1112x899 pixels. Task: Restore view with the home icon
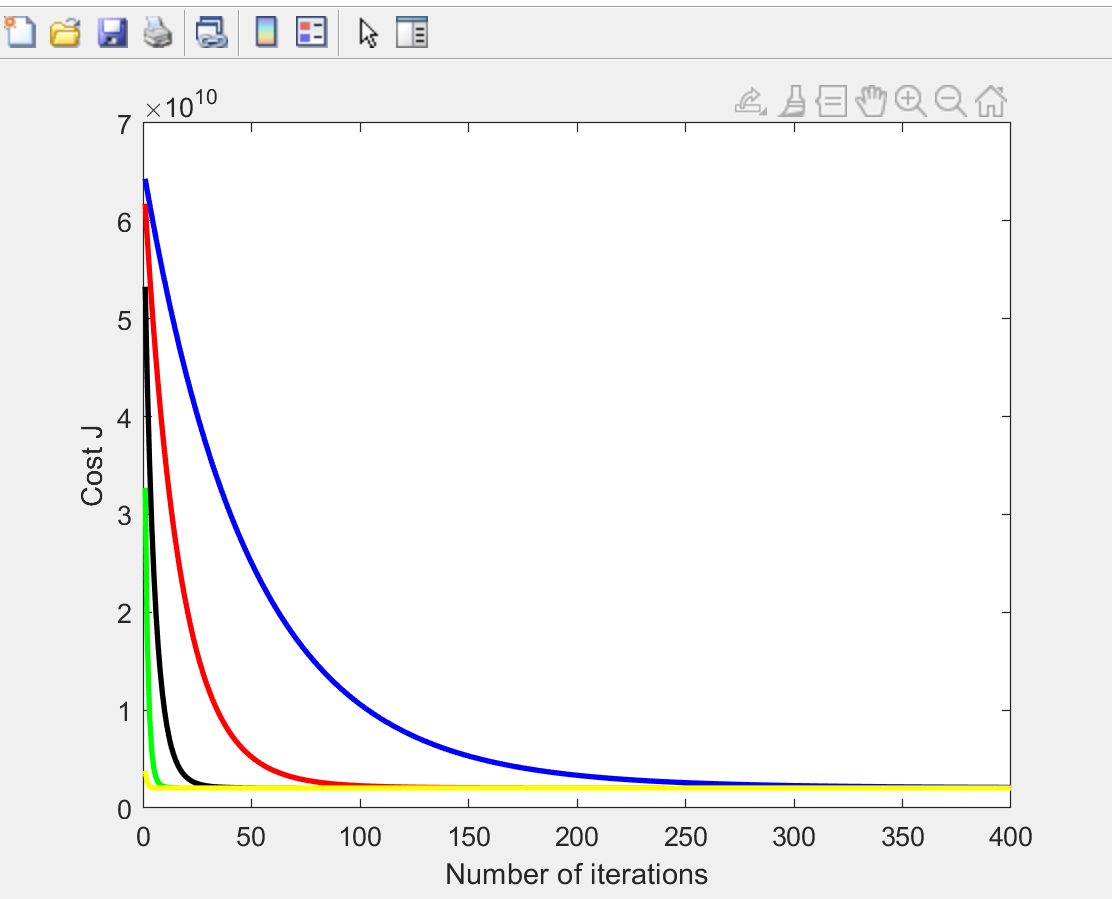(990, 100)
